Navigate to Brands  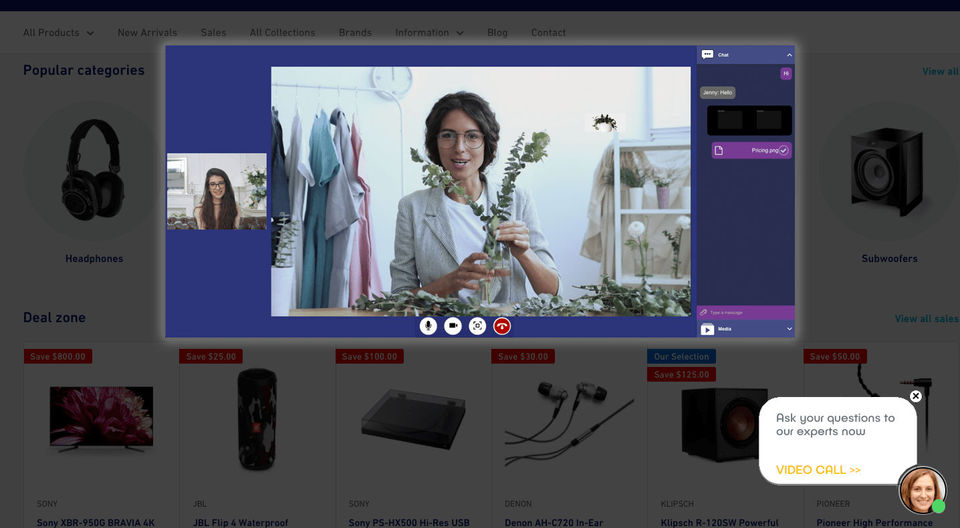click(x=355, y=32)
